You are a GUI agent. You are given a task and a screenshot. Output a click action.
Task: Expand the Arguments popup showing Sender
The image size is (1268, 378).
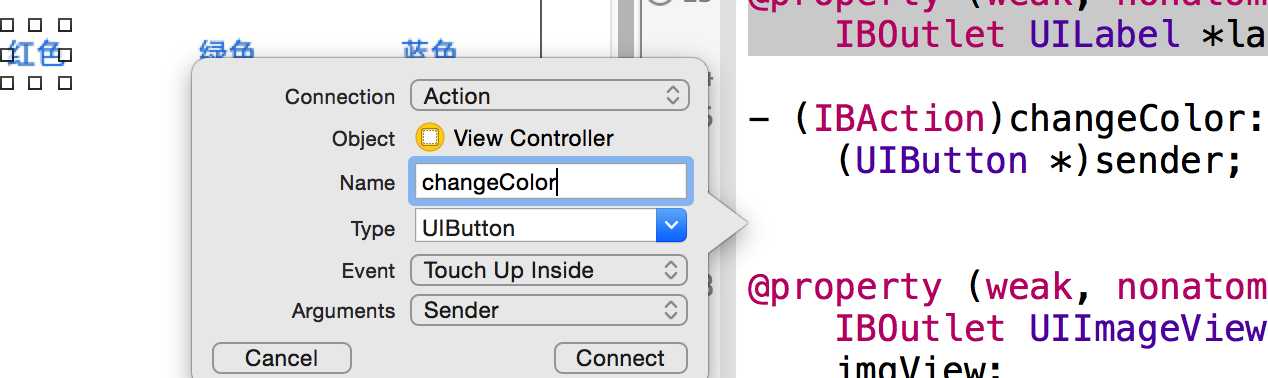[x=549, y=310]
